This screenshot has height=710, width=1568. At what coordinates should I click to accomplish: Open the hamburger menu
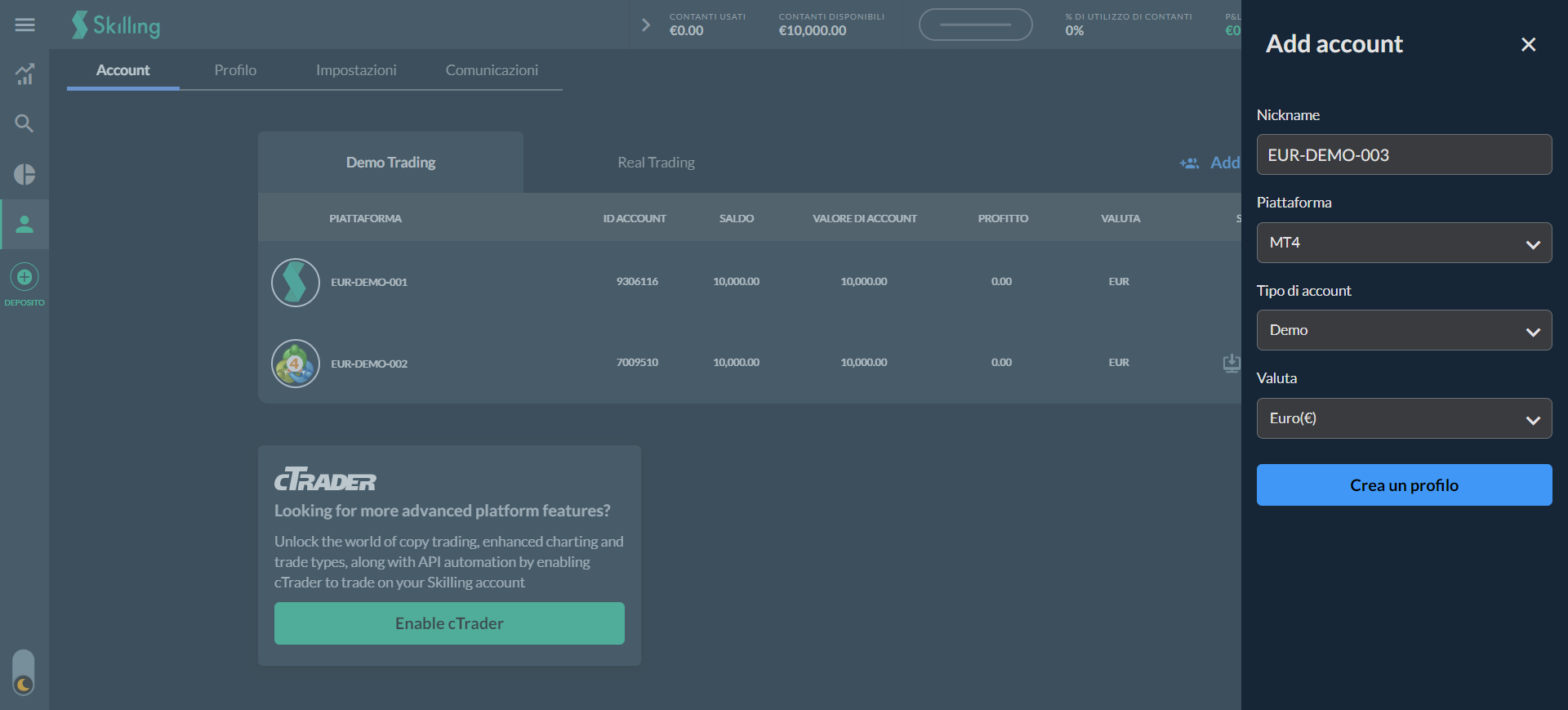click(x=24, y=25)
